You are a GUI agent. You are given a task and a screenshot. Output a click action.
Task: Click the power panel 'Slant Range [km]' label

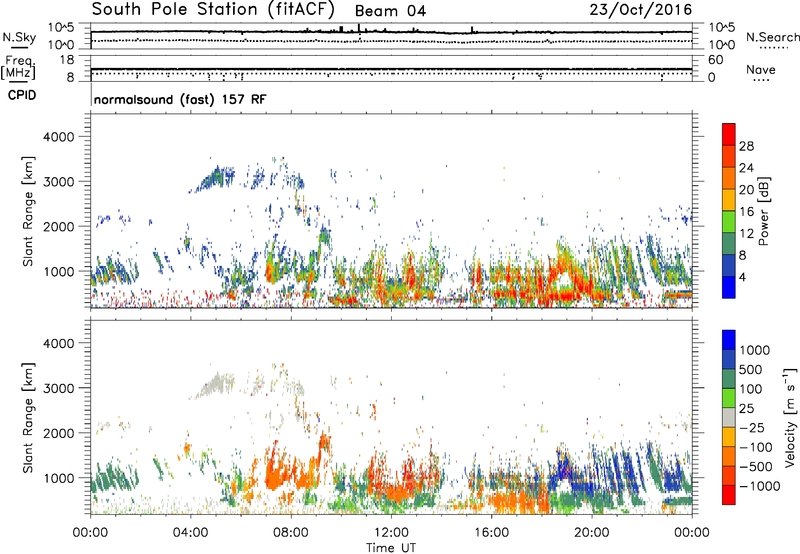click(x=28, y=211)
